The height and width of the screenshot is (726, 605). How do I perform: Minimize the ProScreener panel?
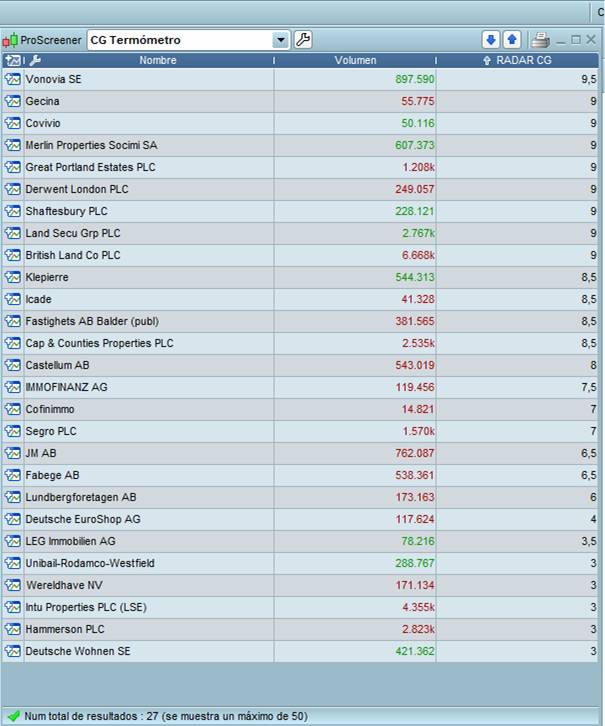point(561,41)
